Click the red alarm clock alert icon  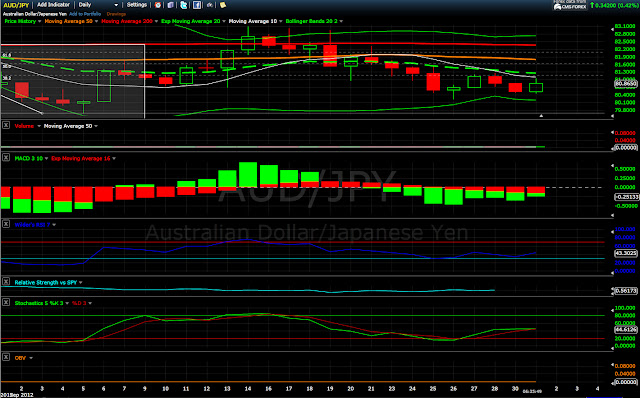click(x=158, y=5)
